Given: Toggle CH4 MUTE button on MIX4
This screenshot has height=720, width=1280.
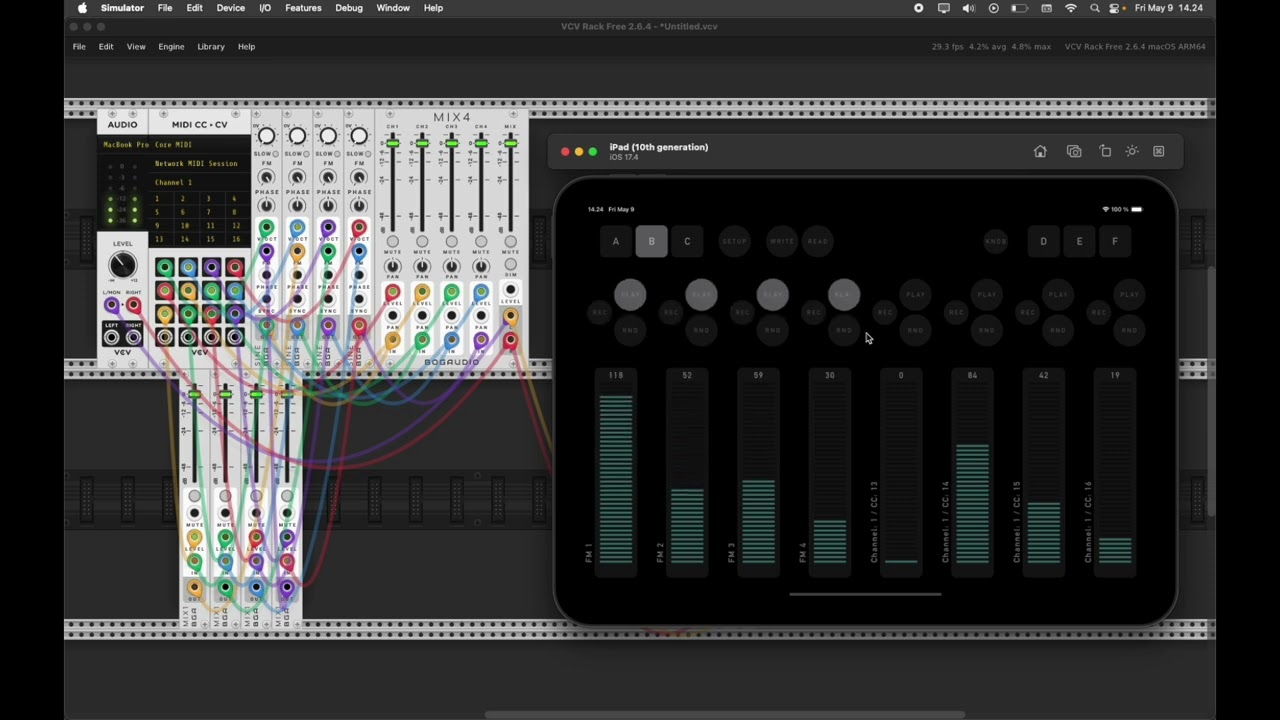Looking at the screenshot, I should click(x=482, y=242).
